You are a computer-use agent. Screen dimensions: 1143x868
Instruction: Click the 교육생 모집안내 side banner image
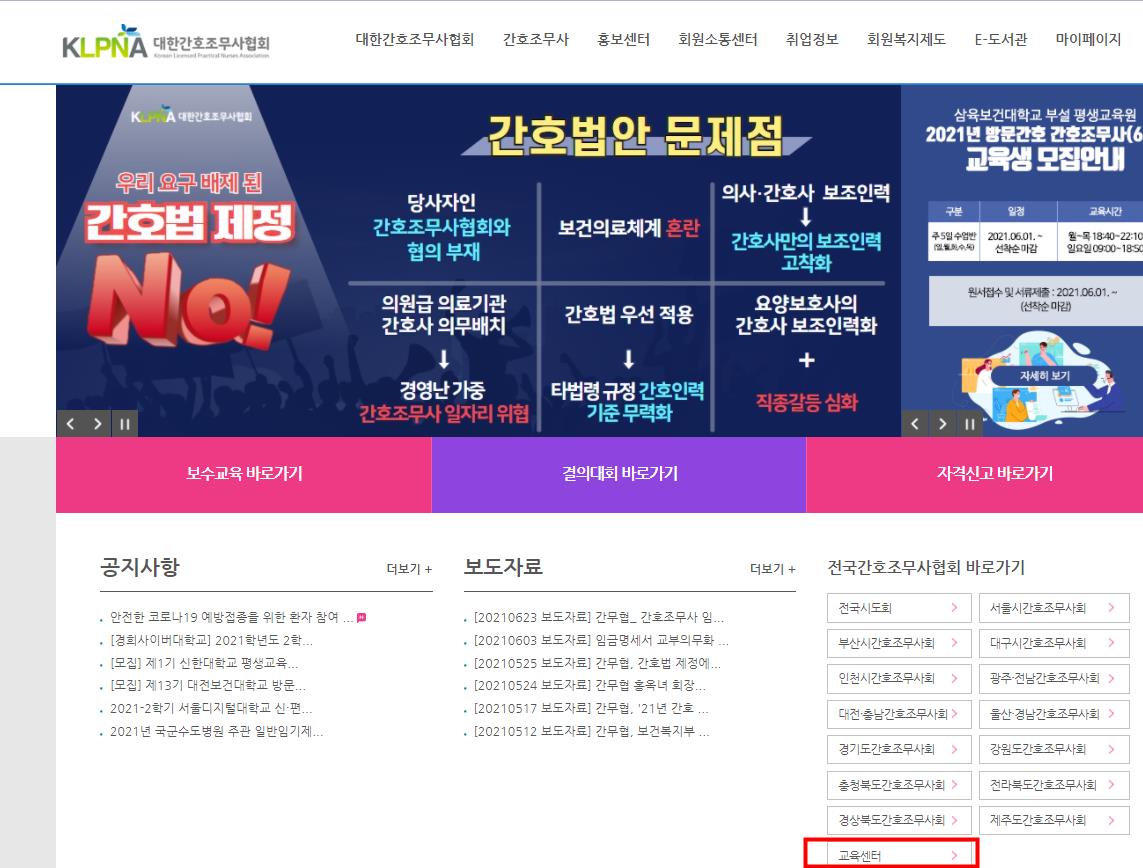pos(1022,261)
